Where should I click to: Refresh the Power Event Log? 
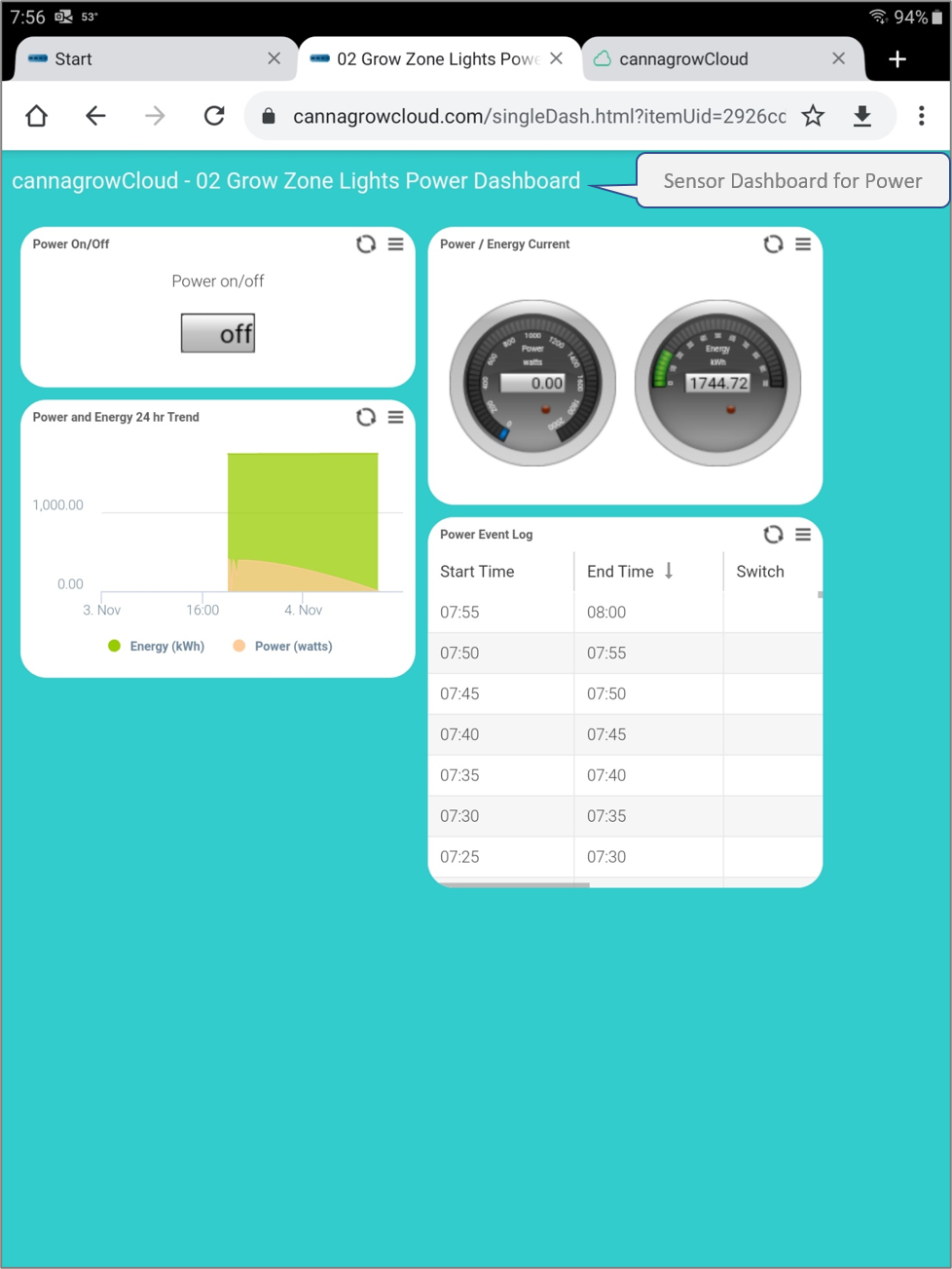[773, 534]
